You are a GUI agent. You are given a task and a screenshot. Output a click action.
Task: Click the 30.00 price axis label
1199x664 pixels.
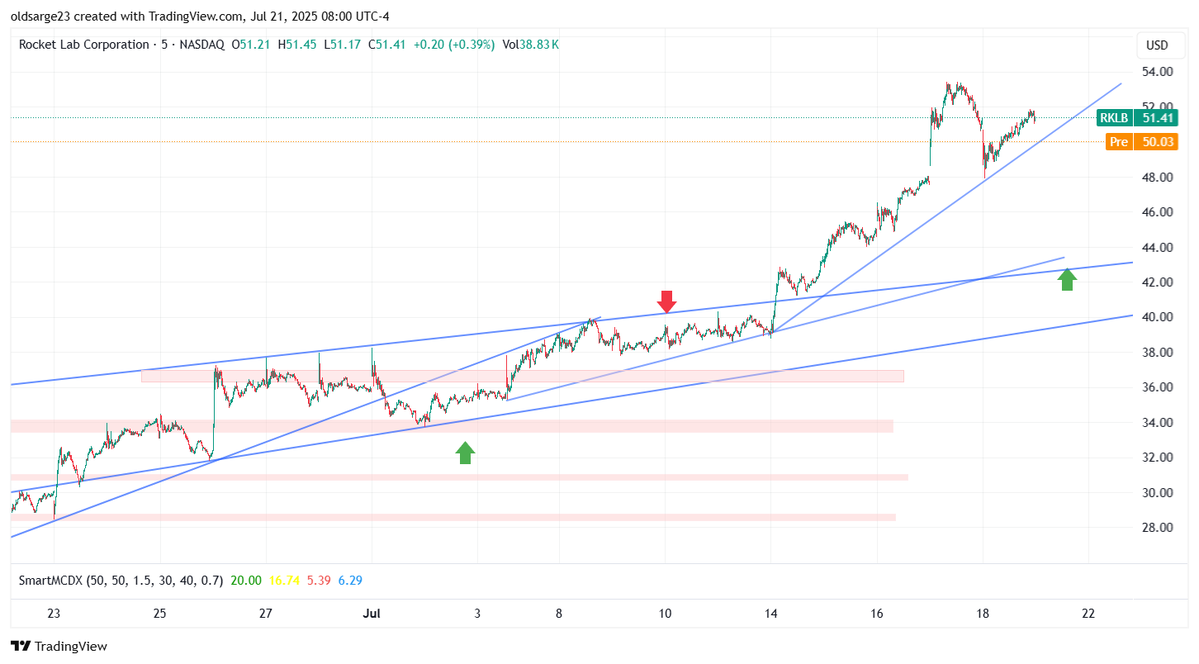(x=1157, y=493)
